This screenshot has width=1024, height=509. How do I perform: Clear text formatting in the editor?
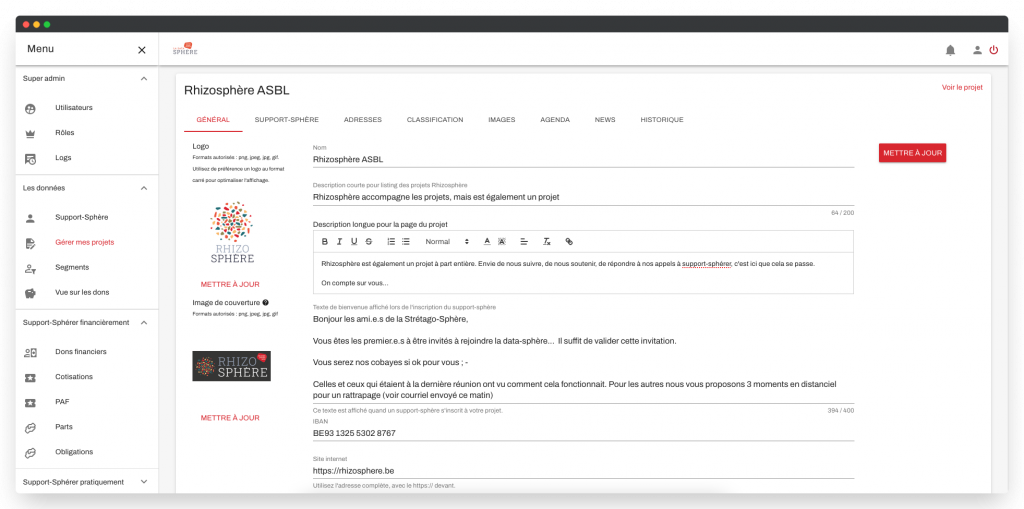click(x=547, y=241)
